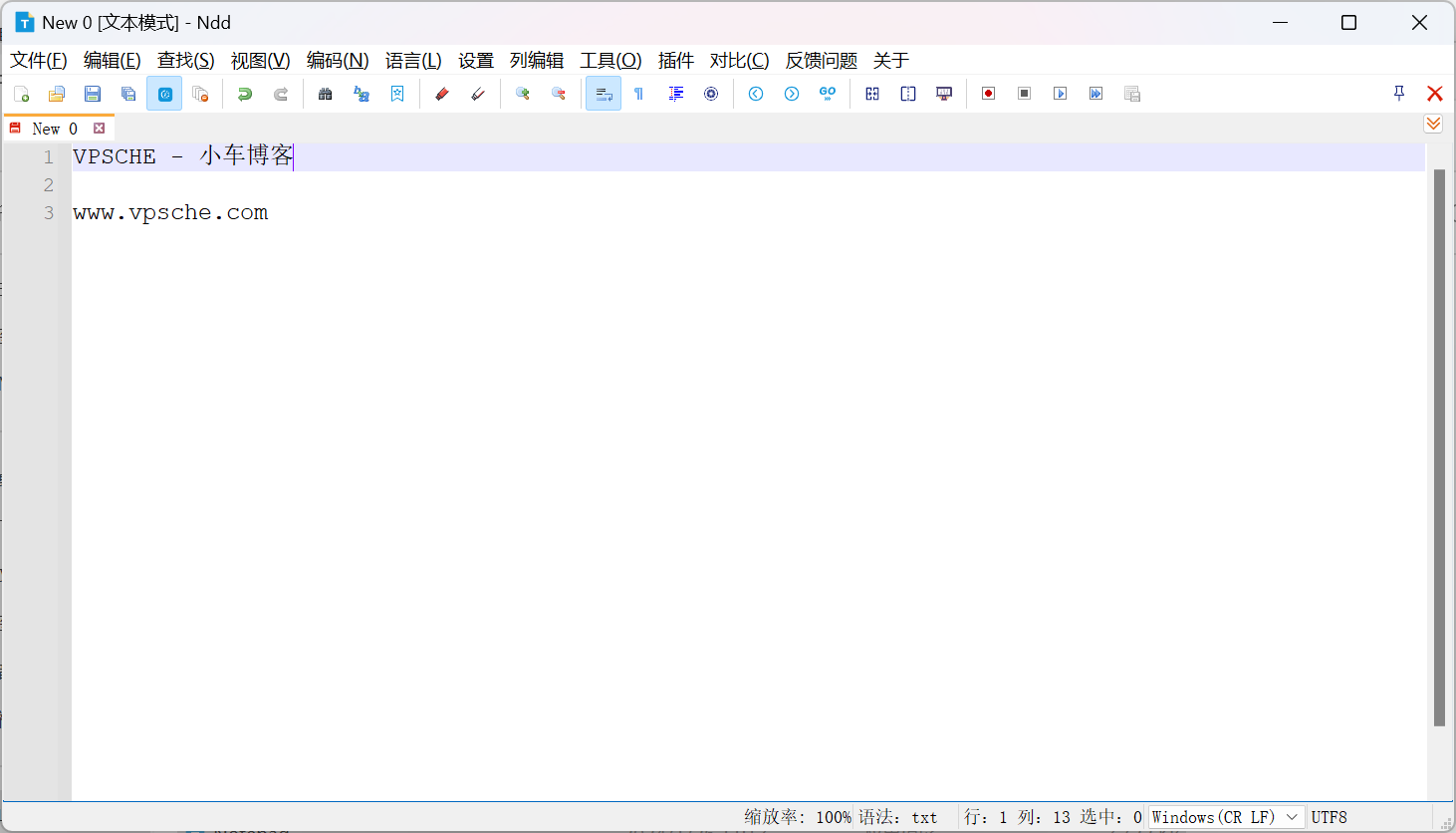Open the 语言(L) menu
The image size is (1456, 833).
(413, 61)
